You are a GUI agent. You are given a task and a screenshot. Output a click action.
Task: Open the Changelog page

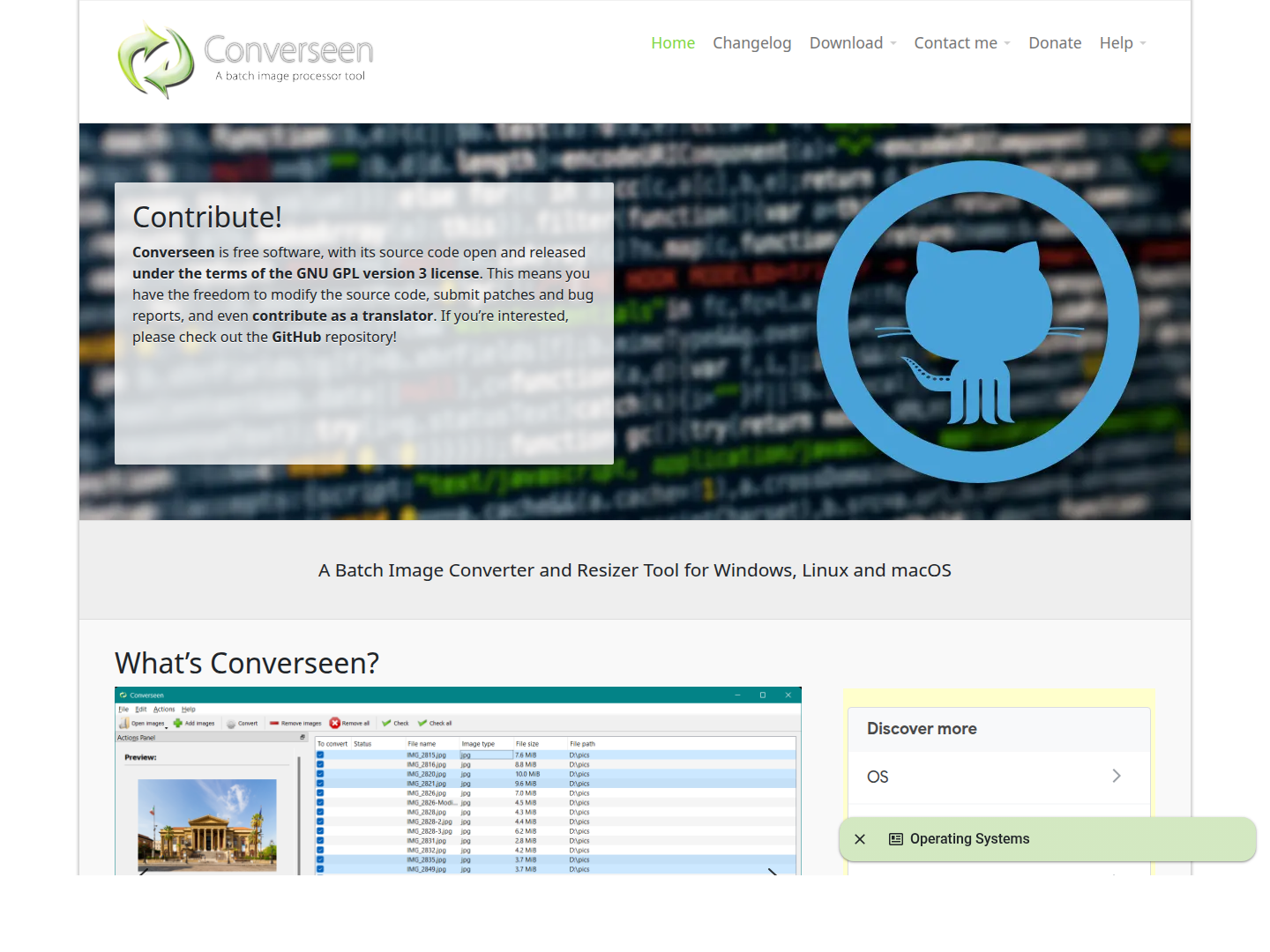pos(752,43)
